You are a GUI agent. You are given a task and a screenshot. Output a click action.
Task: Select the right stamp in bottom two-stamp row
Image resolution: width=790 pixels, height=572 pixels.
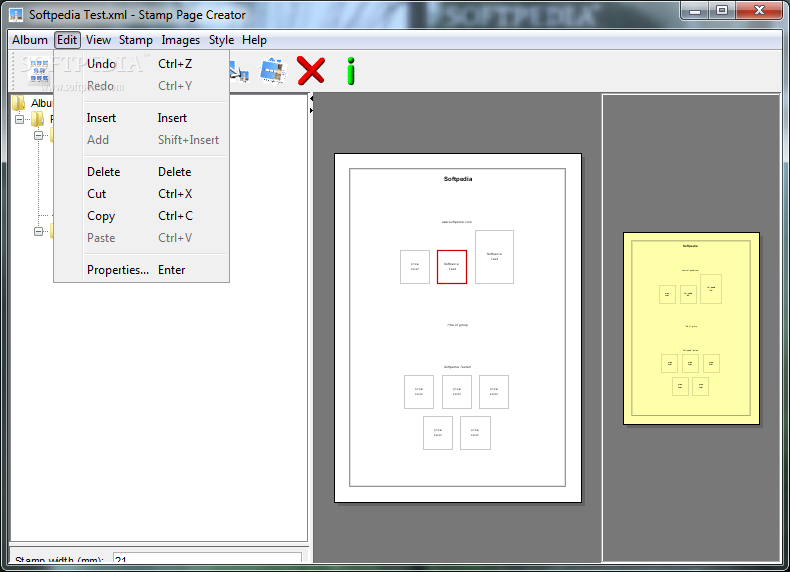click(x=475, y=433)
